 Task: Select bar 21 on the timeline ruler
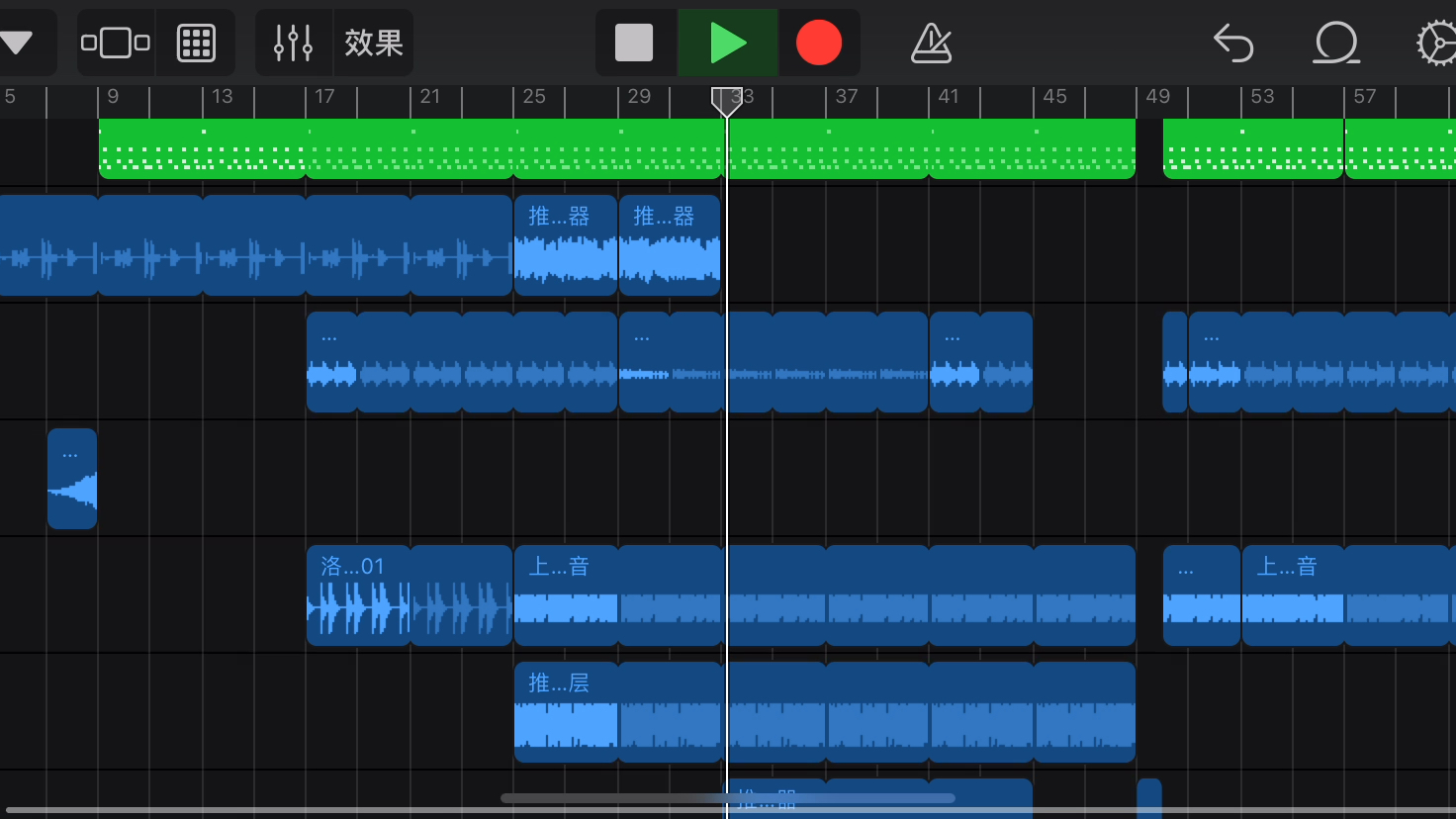click(429, 96)
